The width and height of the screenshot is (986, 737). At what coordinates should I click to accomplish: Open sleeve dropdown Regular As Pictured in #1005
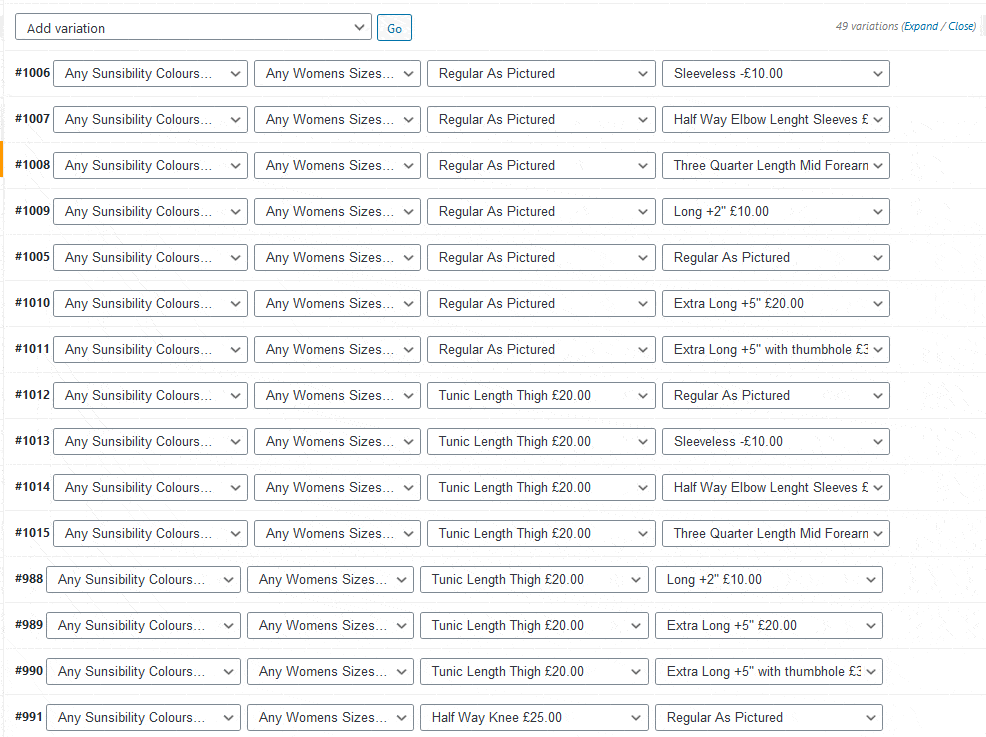click(775, 257)
